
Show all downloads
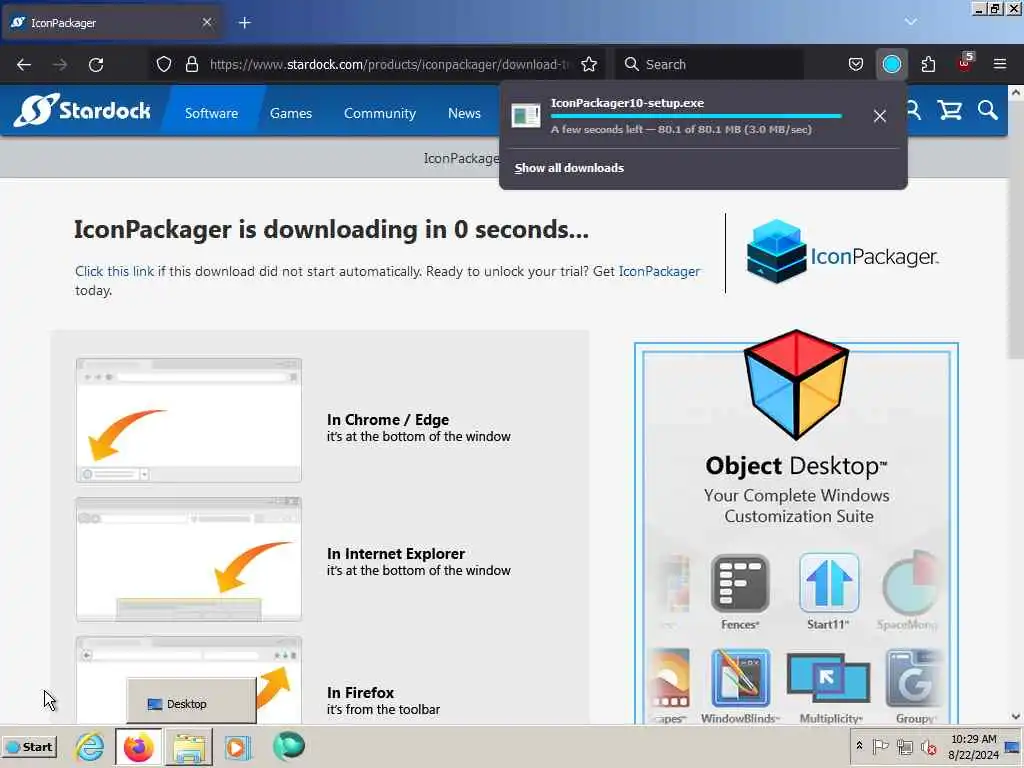[569, 168]
